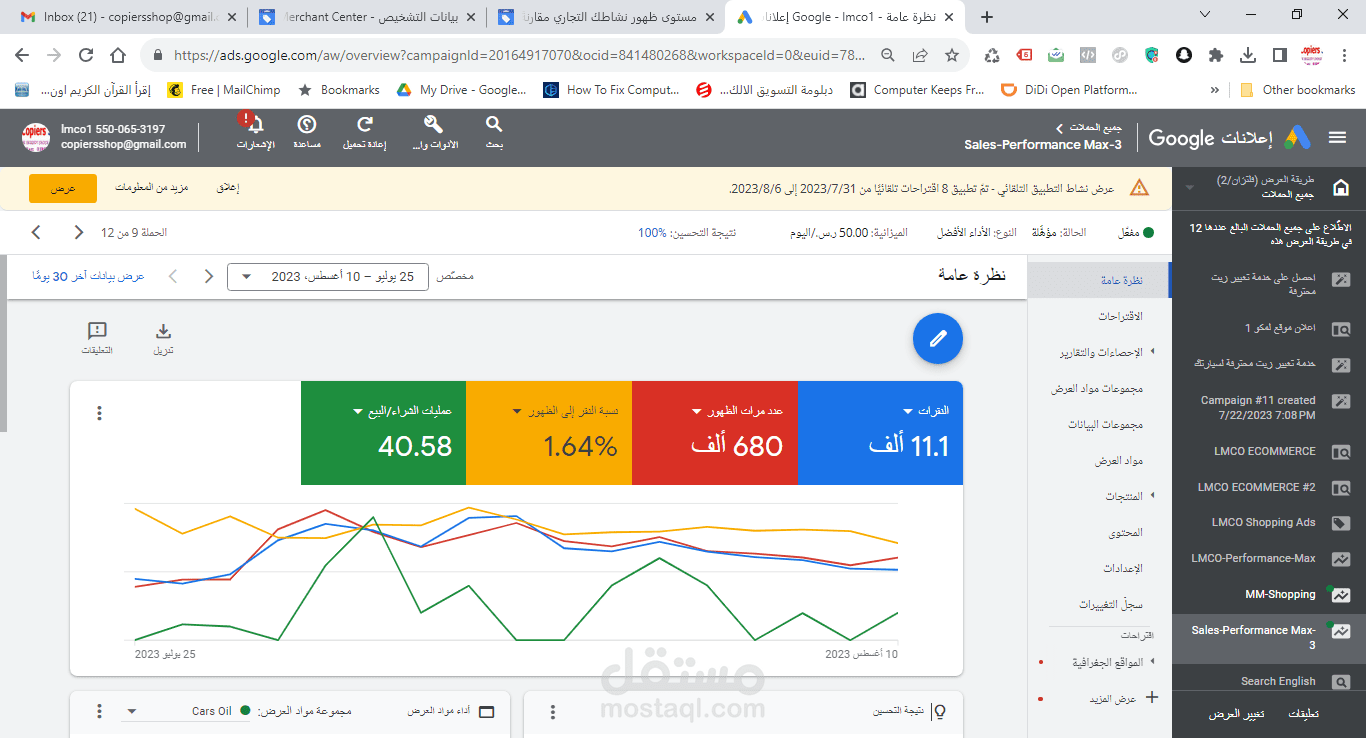
Task: Expand the Geographic locations nav item
Action: (x=1108, y=662)
